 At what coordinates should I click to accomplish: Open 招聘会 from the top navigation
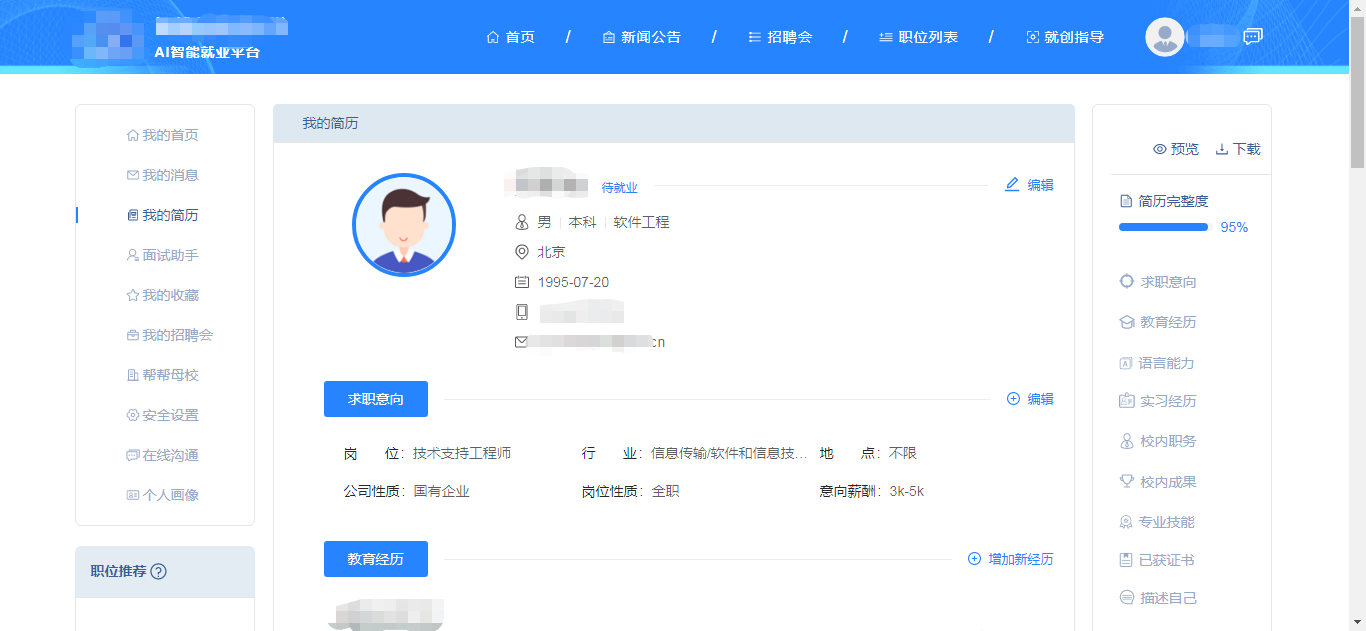point(780,37)
